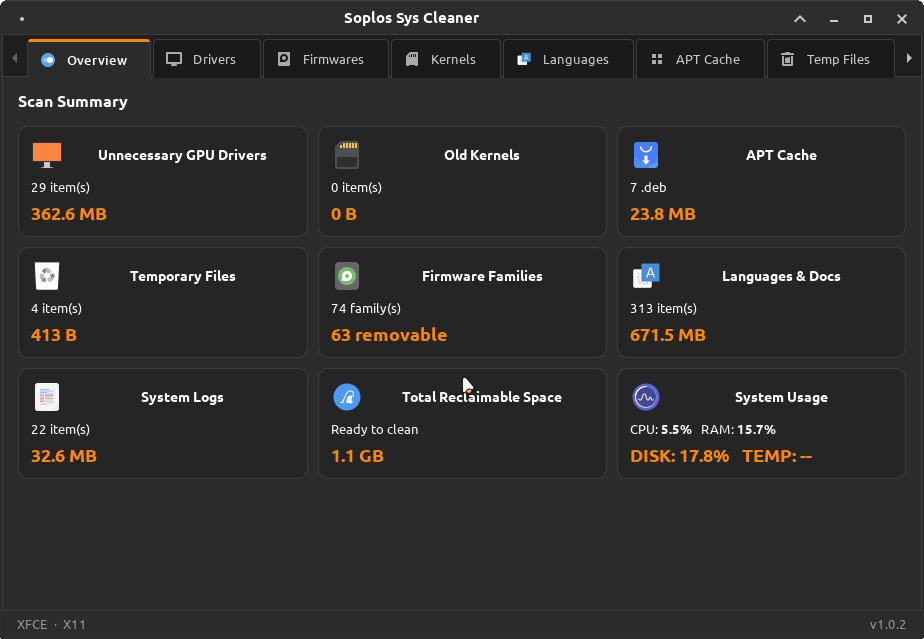The height and width of the screenshot is (639, 924).
Task: Click the APT Cache download icon
Action: click(646, 155)
